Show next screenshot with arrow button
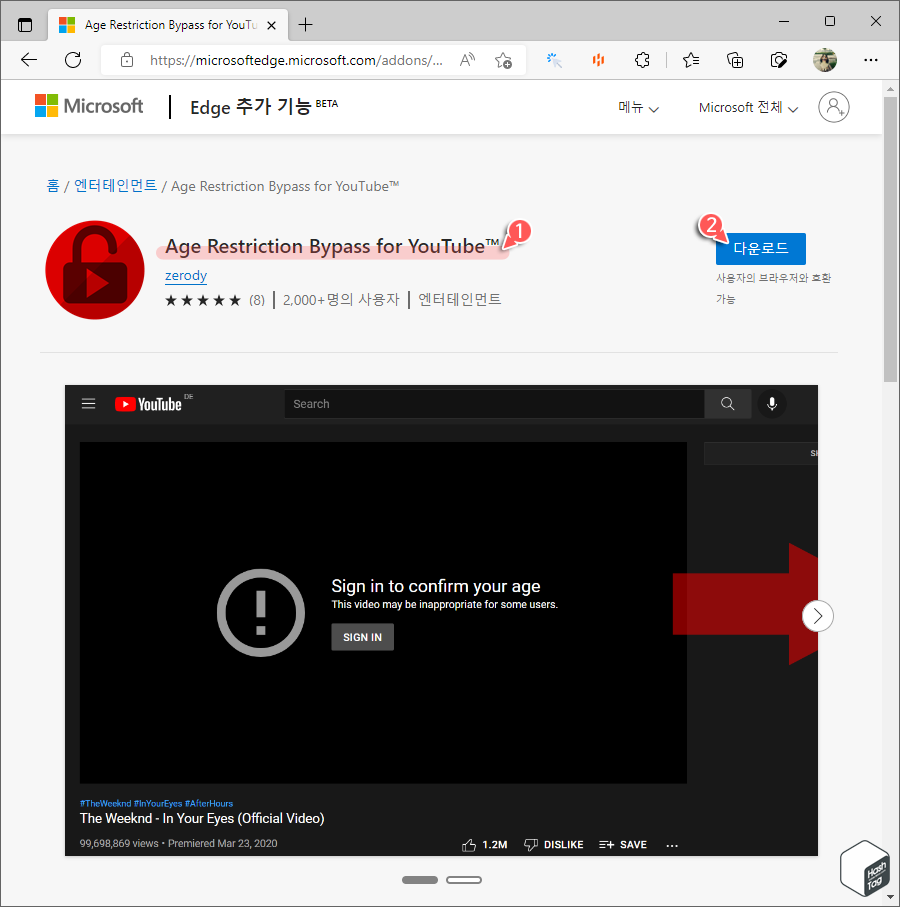Screen dimensions: 900x907 click(817, 616)
